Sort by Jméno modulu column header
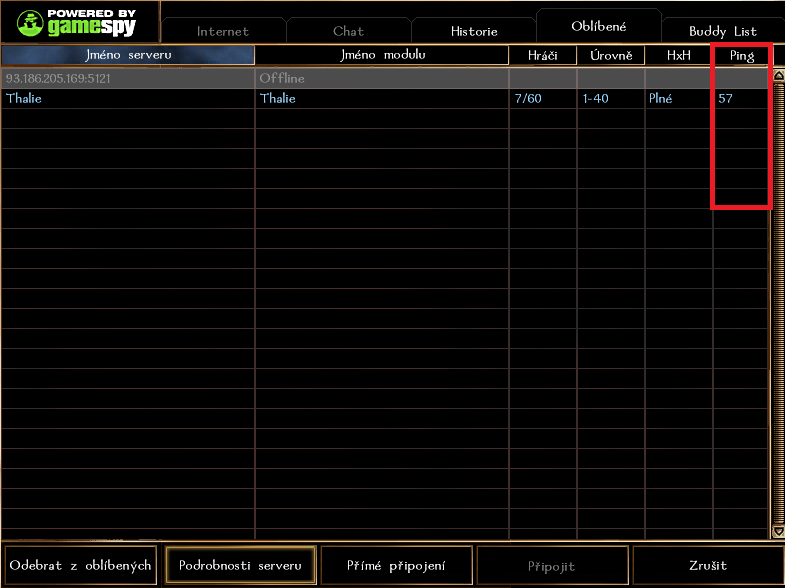This screenshot has width=785, height=588. (382, 55)
